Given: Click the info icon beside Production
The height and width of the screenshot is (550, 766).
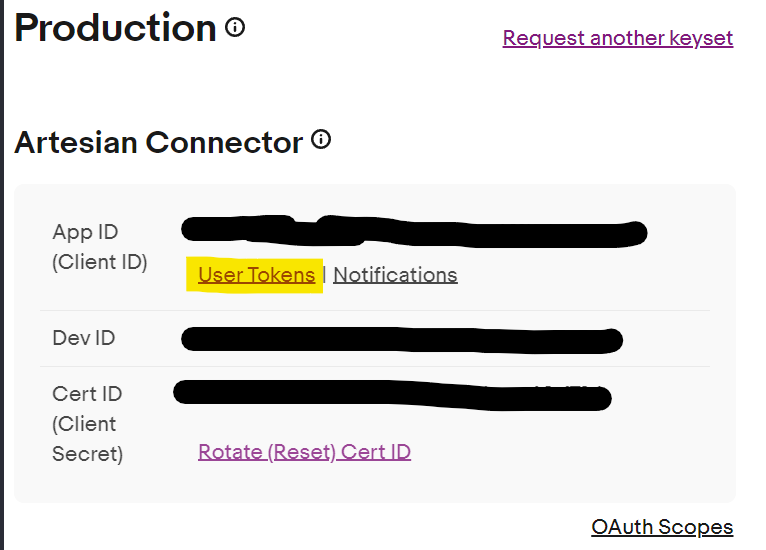Looking at the screenshot, I should 235,28.
